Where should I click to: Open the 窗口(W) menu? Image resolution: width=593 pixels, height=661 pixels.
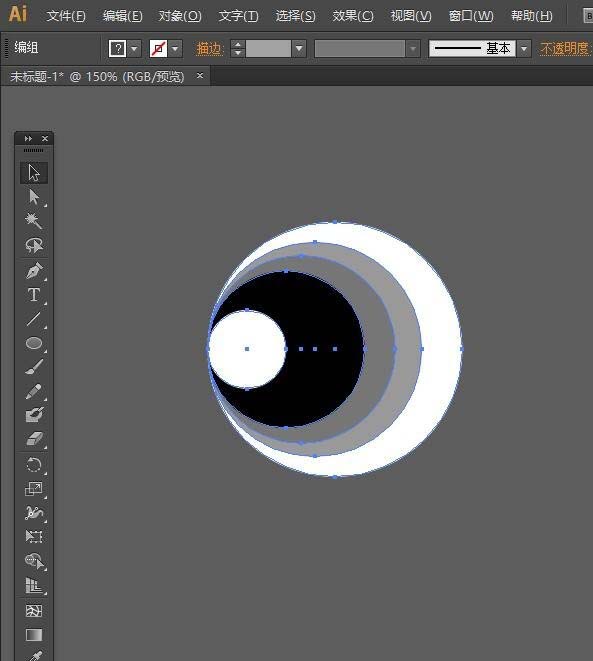pyautogui.click(x=471, y=16)
